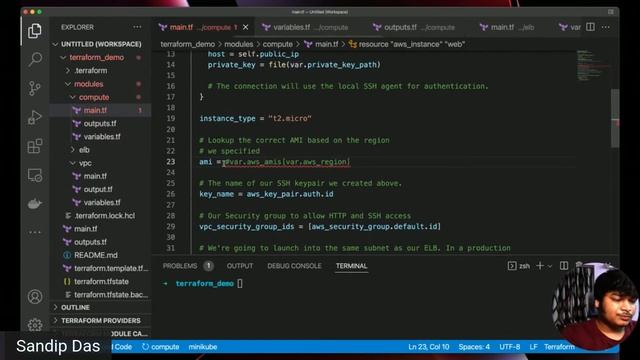Create a new terminal with plus icon
Screen dimensions: 640x360
click(x=540, y=266)
